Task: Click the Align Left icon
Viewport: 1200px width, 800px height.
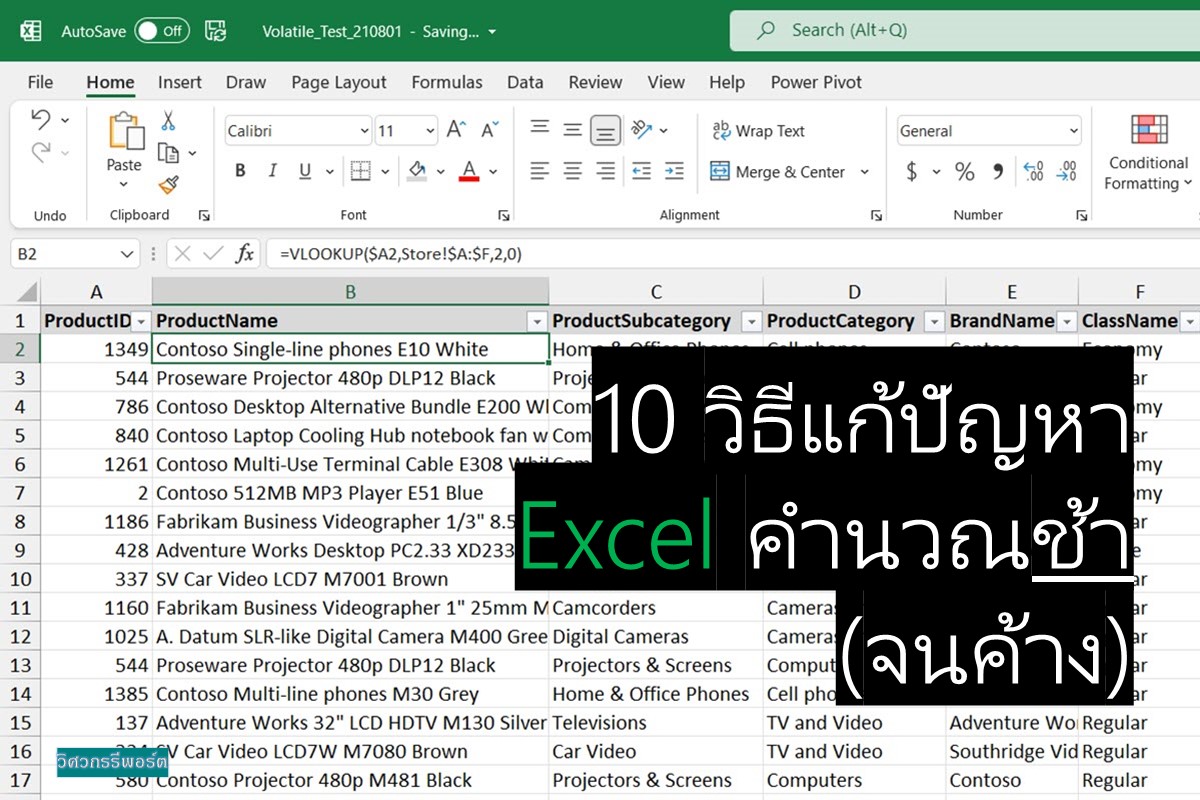Action: pos(540,171)
